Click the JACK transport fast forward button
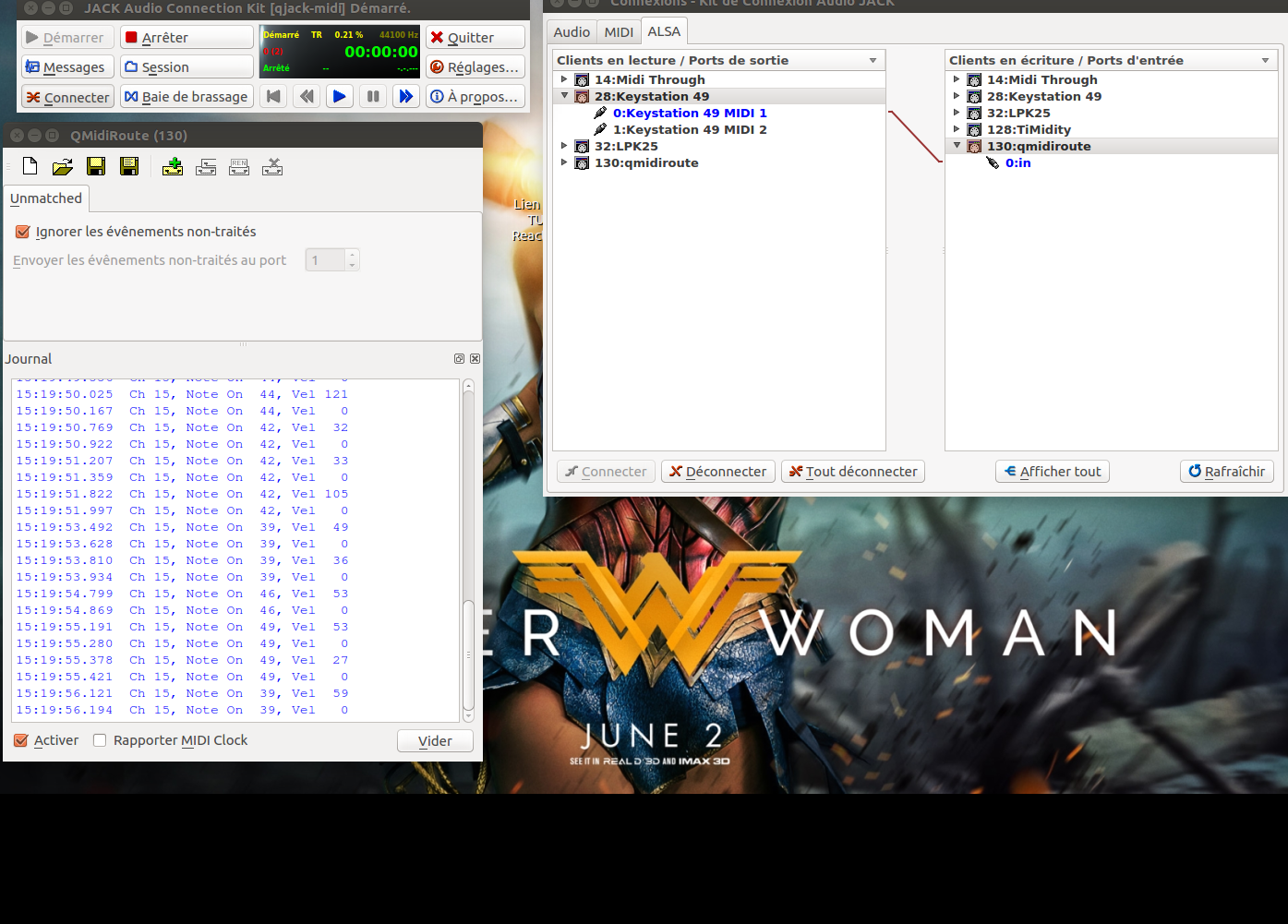Screen dimensions: 1288x924 pos(405,96)
